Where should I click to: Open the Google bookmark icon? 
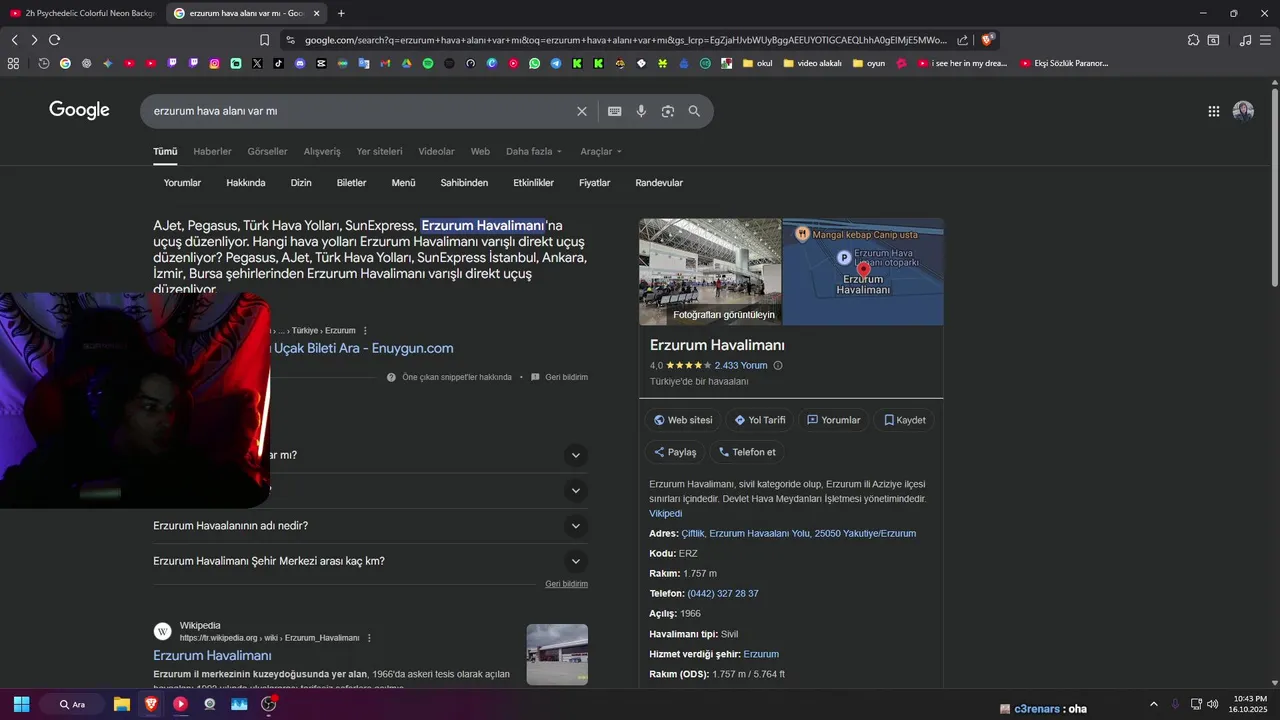coord(65,63)
